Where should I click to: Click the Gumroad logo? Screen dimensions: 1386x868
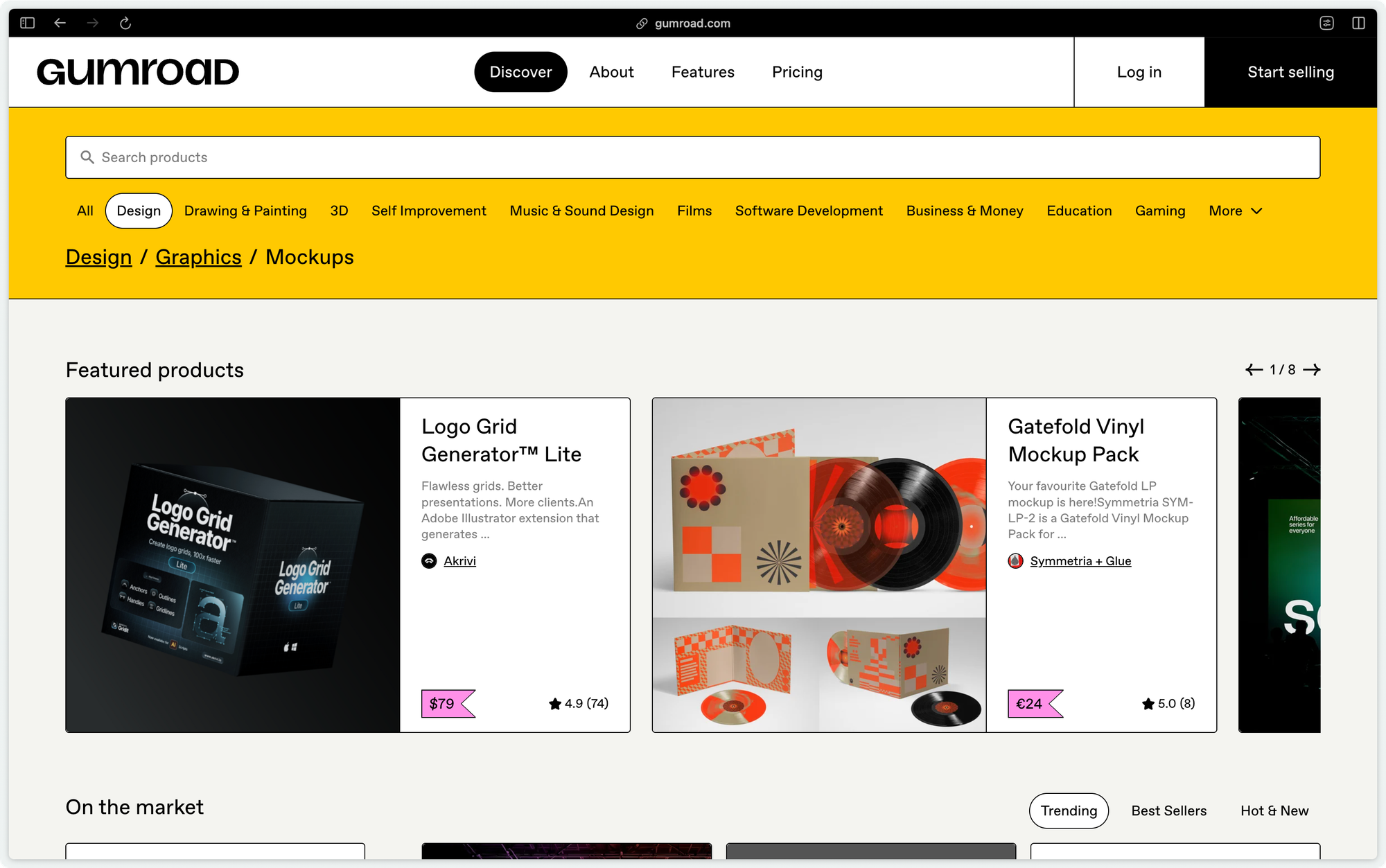coord(138,72)
